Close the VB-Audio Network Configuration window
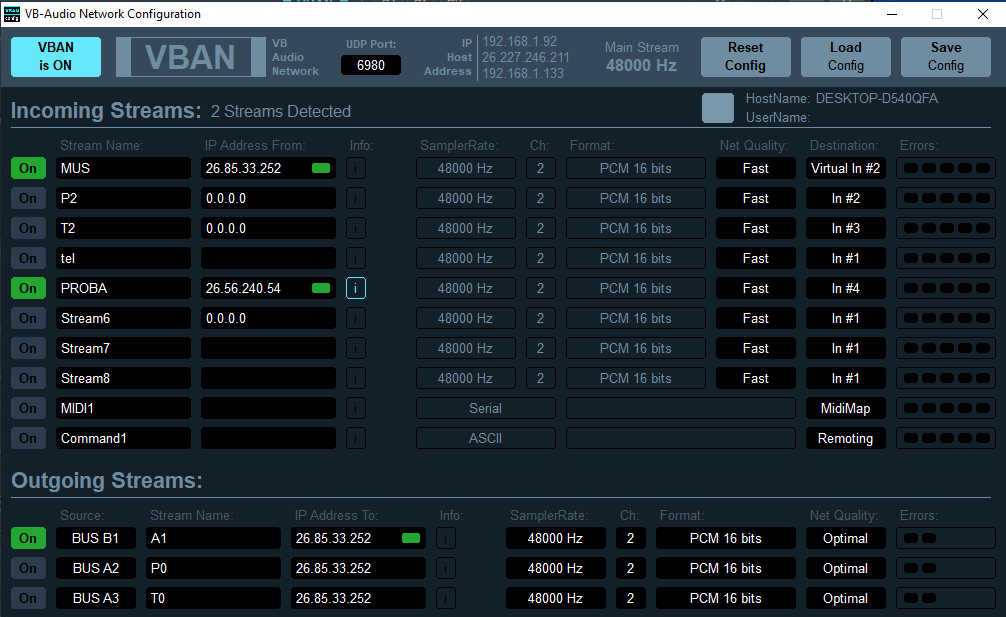This screenshot has width=1006, height=617. (x=983, y=13)
